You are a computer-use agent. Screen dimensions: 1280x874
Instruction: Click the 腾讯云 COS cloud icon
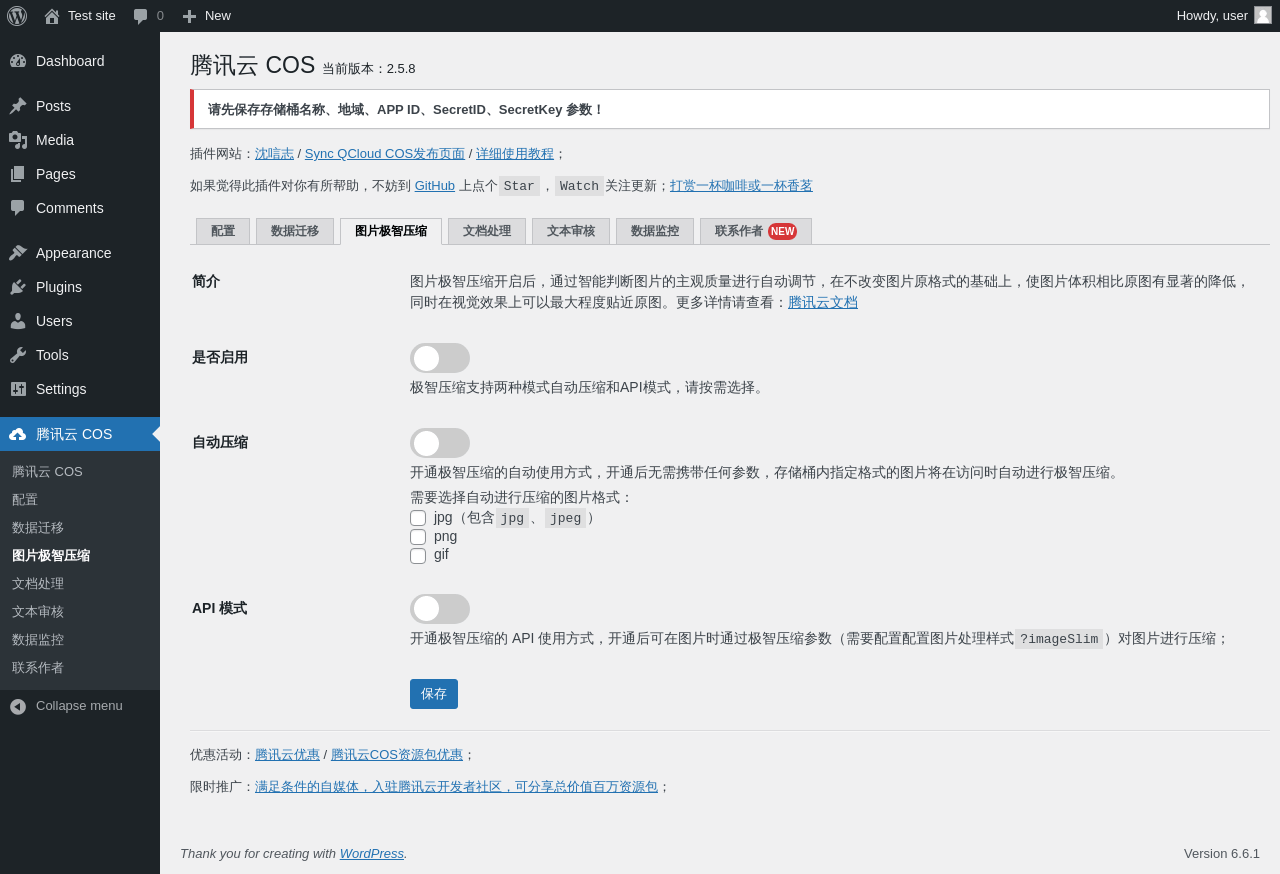pyautogui.click(x=18, y=434)
